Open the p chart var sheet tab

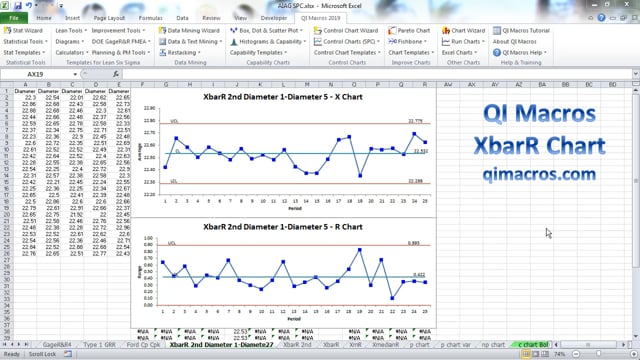coord(456,345)
